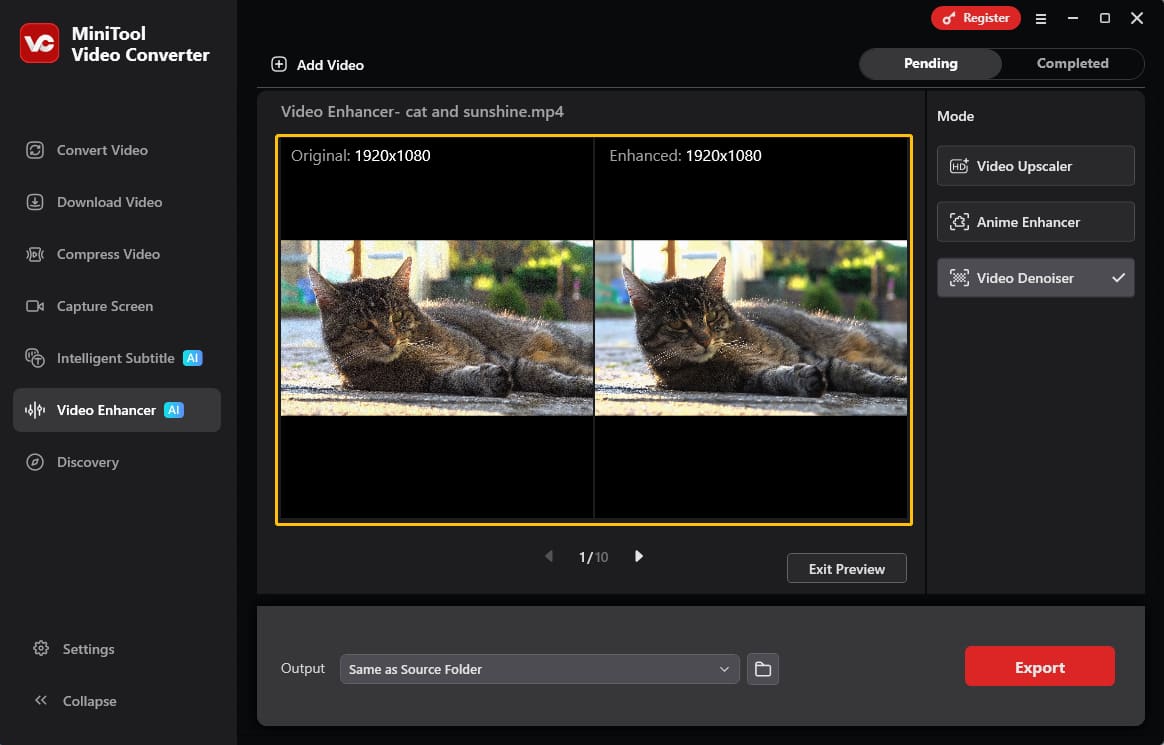The width and height of the screenshot is (1164, 745).
Task: Browse output location via the folder icon
Action: pyautogui.click(x=763, y=669)
